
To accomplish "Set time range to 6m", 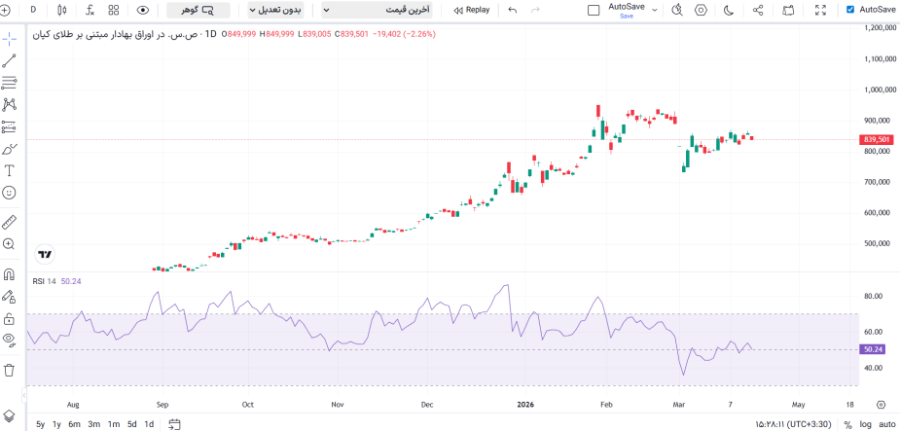I will click(x=74, y=424).
